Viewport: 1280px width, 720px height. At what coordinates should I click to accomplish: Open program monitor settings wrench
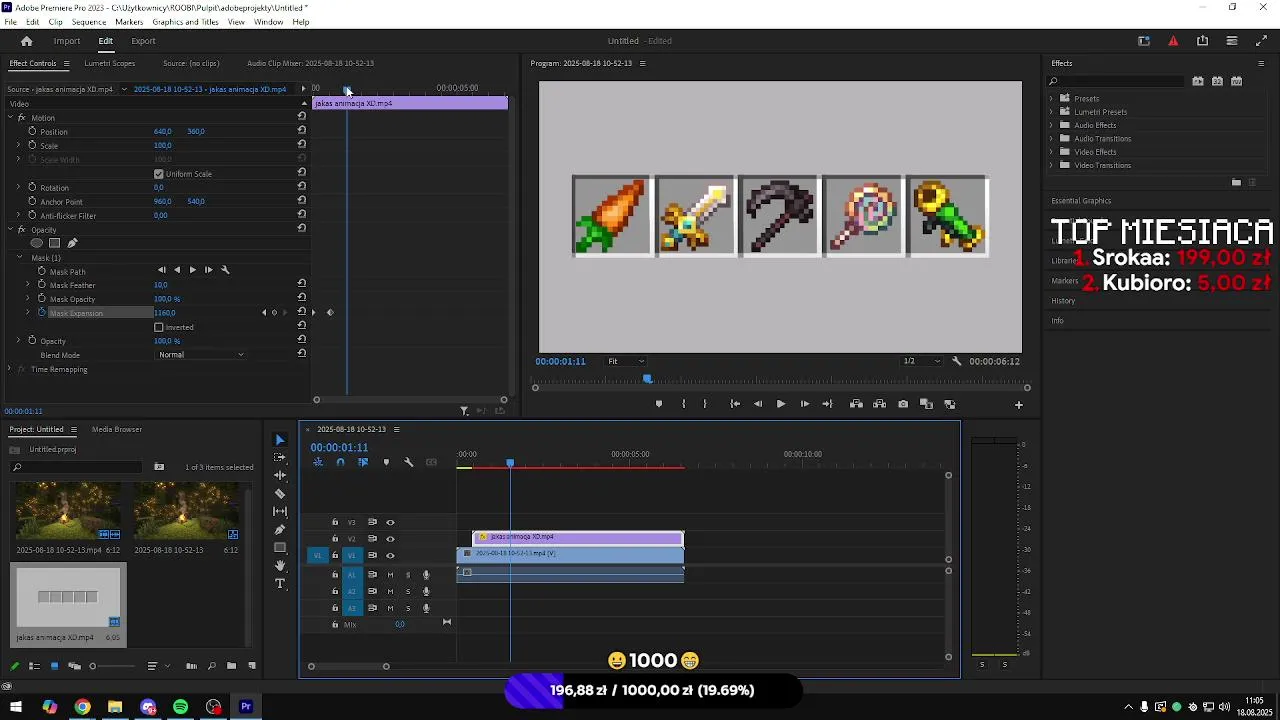tap(957, 361)
